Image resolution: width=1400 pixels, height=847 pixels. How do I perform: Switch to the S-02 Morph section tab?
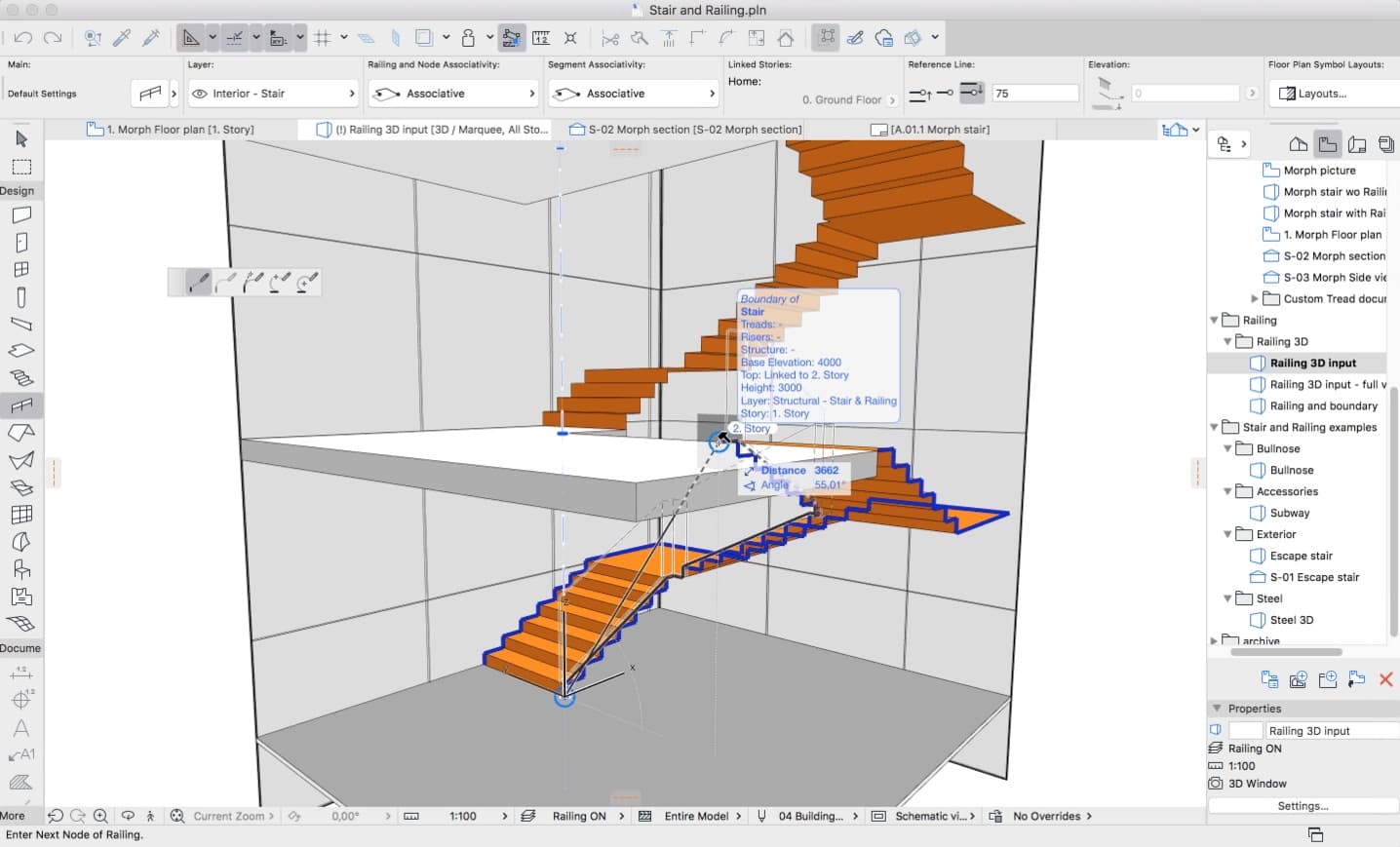(x=685, y=129)
